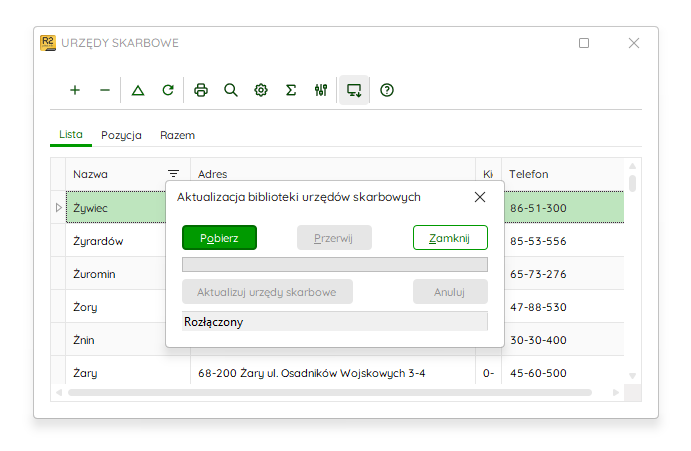This screenshot has height=451, width=691.
Task: Click the disabled Przerwij button
Action: pyautogui.click(x=334, y=238)
